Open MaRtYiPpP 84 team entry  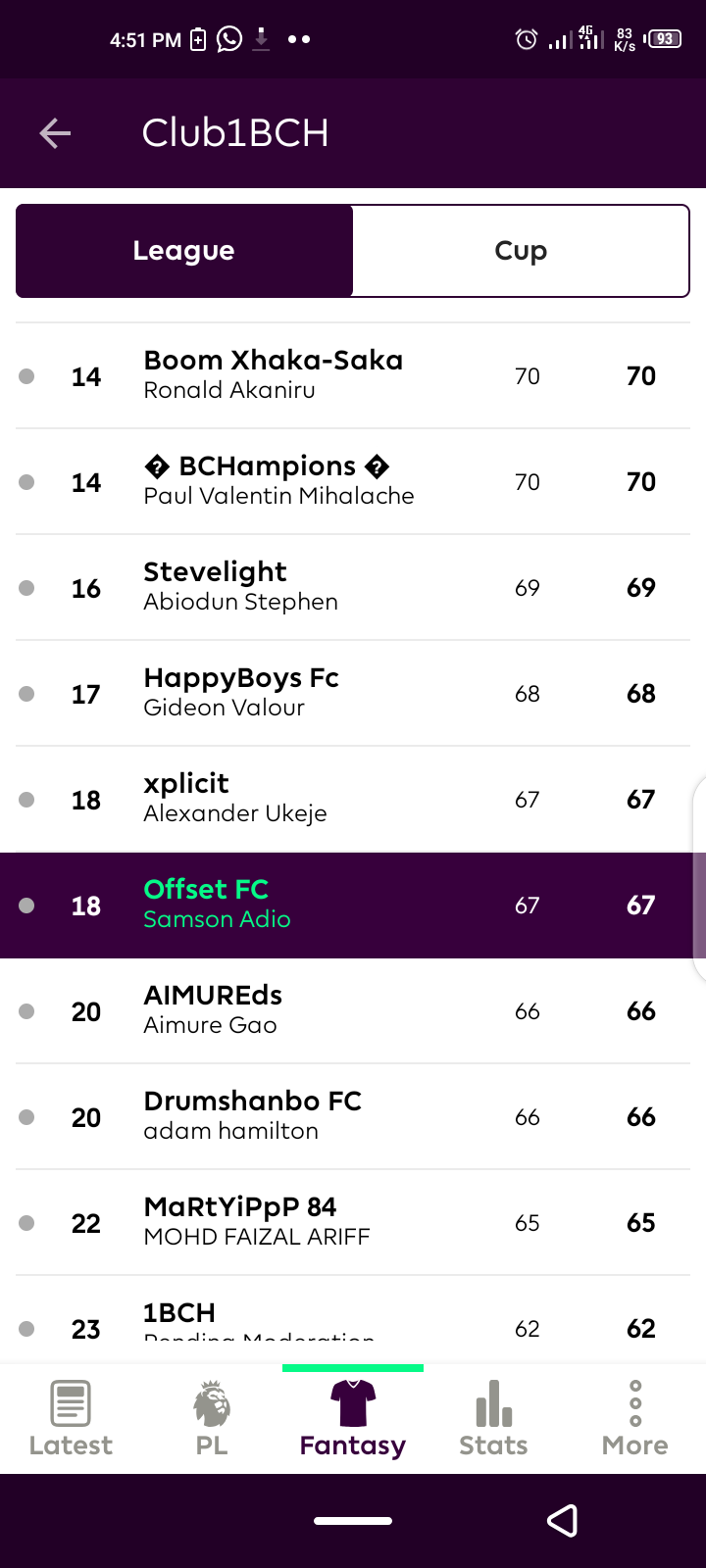click(353, 1222)
